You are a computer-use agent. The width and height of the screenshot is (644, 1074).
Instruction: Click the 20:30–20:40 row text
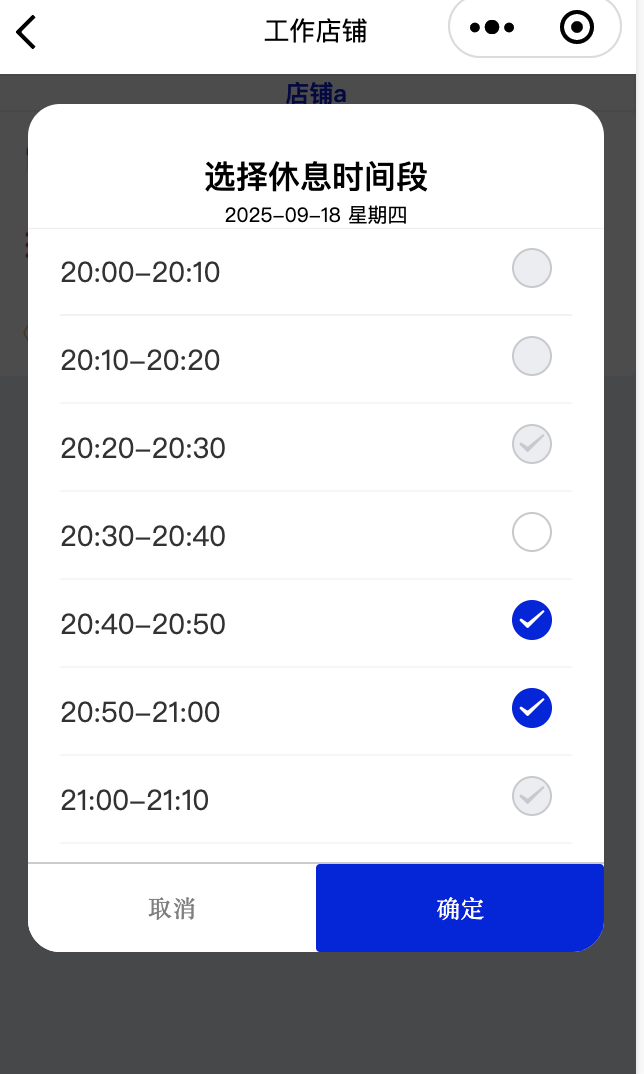tap(143, 536)
